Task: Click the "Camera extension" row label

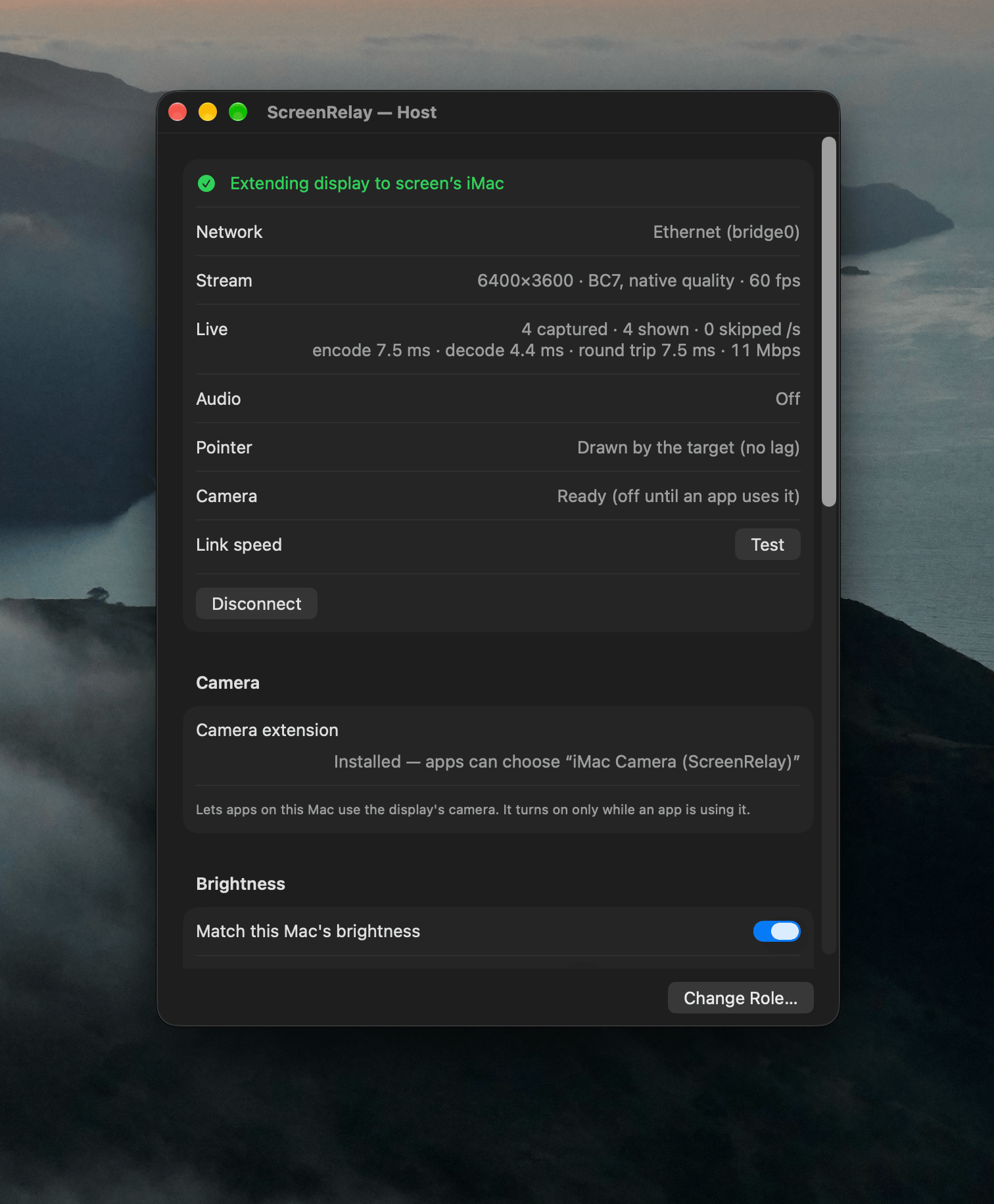Action: tap(267, 730)
